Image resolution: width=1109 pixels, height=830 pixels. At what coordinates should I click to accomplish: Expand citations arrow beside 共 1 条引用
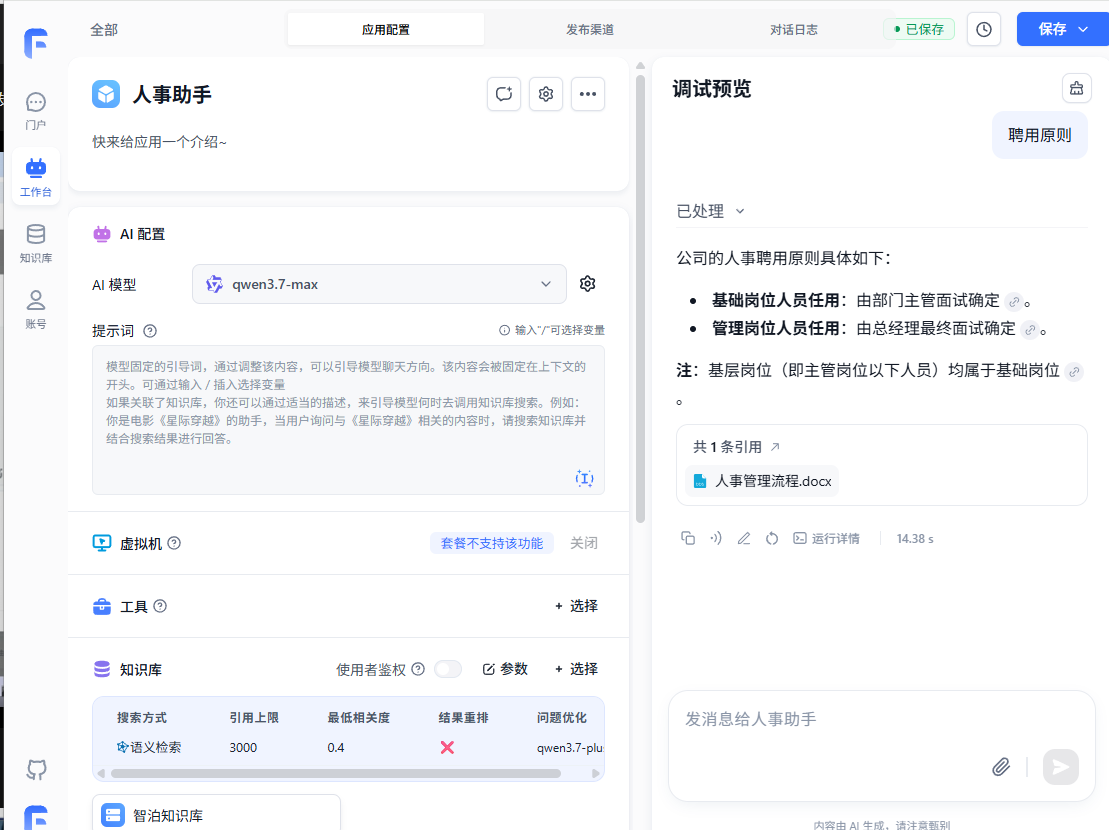pyautogui.click(x=775, y=447)
